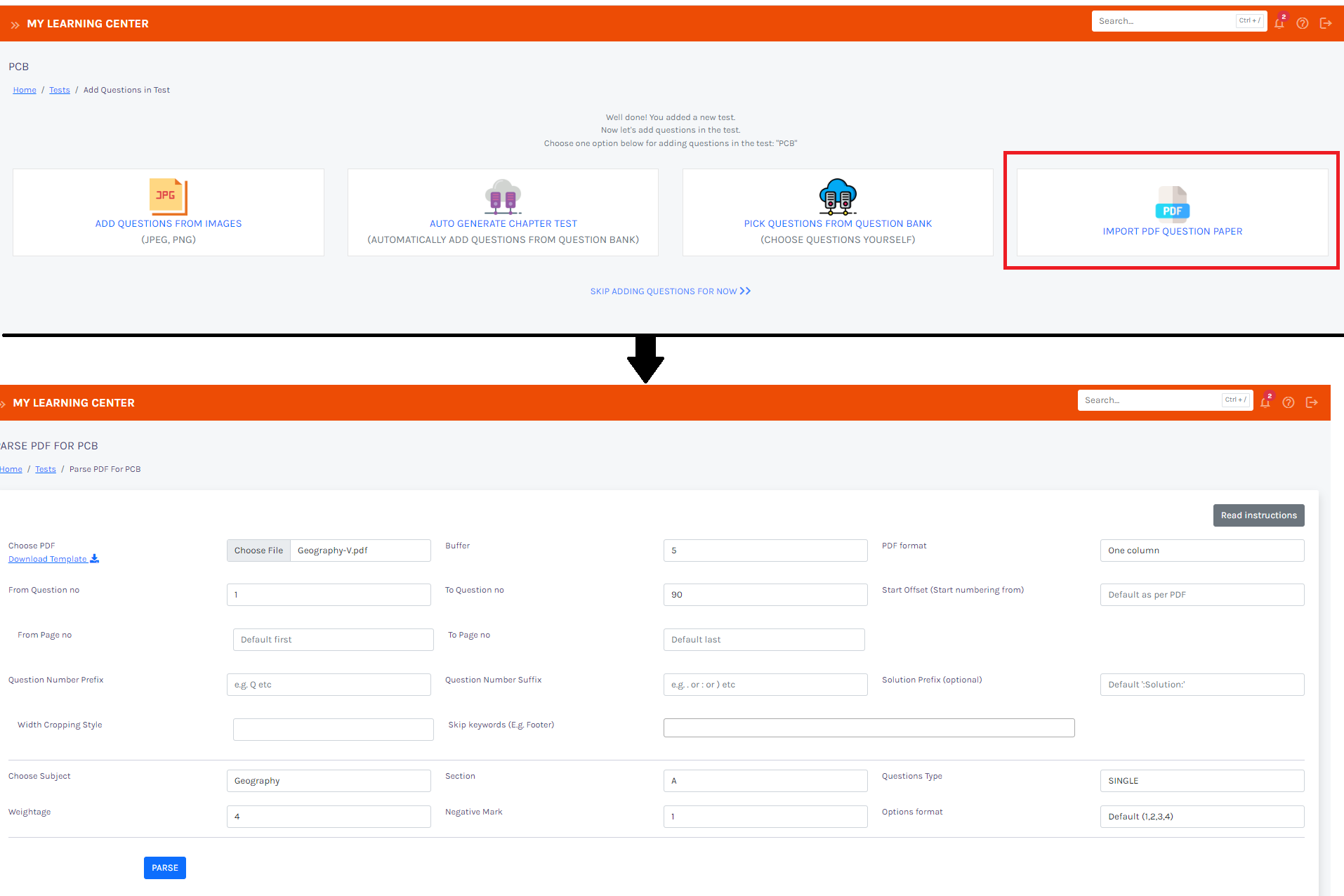The width and height of the screenshot is (1344, 896).
Task: Expand the Questions Type dropdown
Action: tap(1201, 781)
